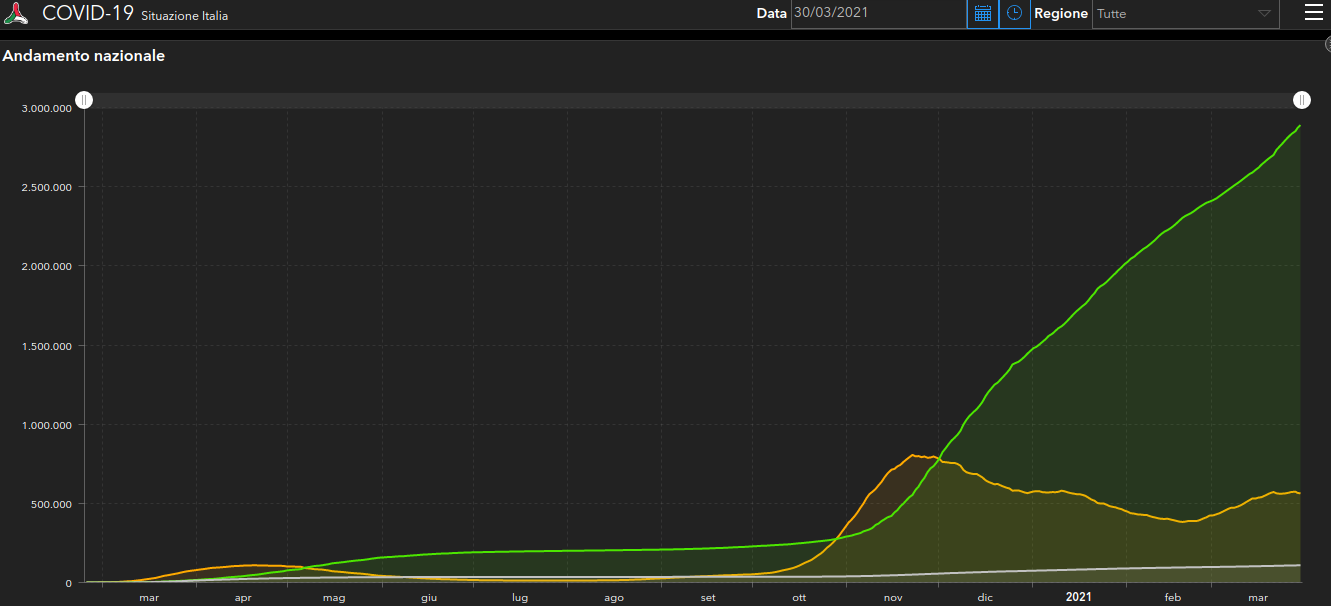1331x606 pixels.
Task: Grab the left chart zoom handle
Action: click(x=85, y=100)
